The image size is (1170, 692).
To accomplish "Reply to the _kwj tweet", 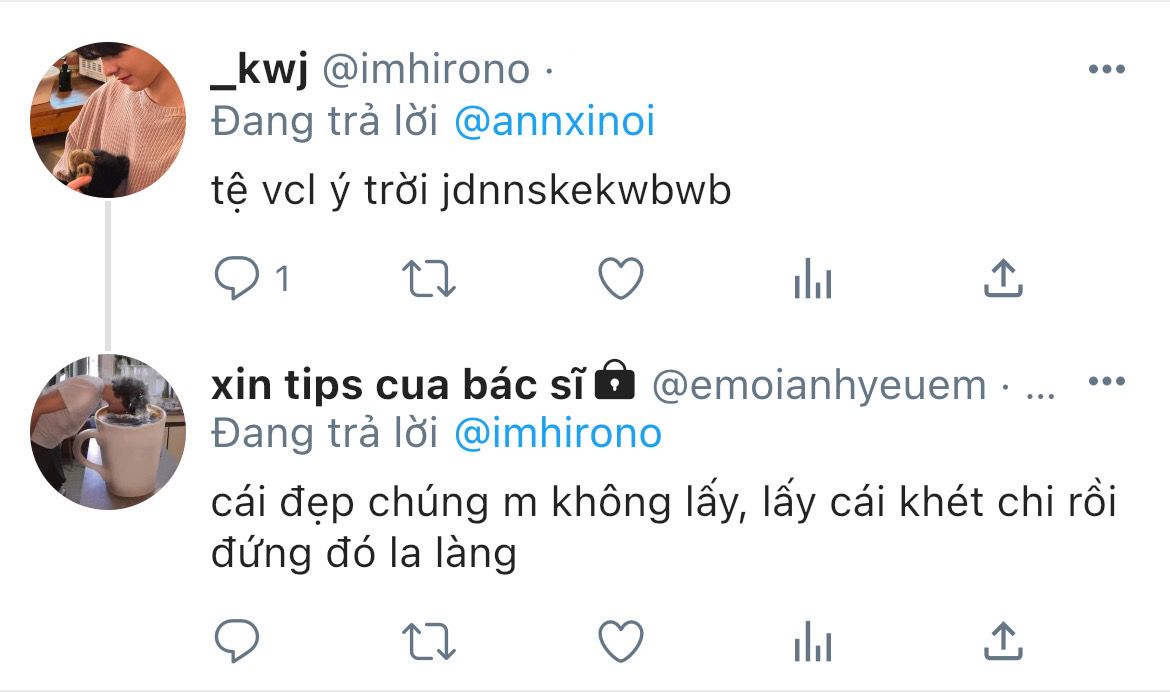I will point(237,278).
